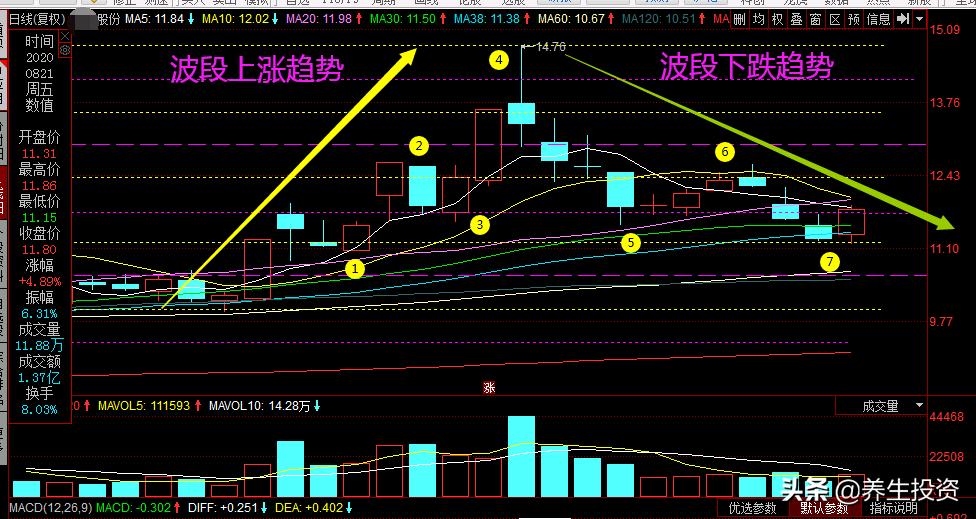Image resolution: width=976 pixels, height=519 pixels.
Task: Click the 预 forecast toolbar button
Action: [854, 19]
